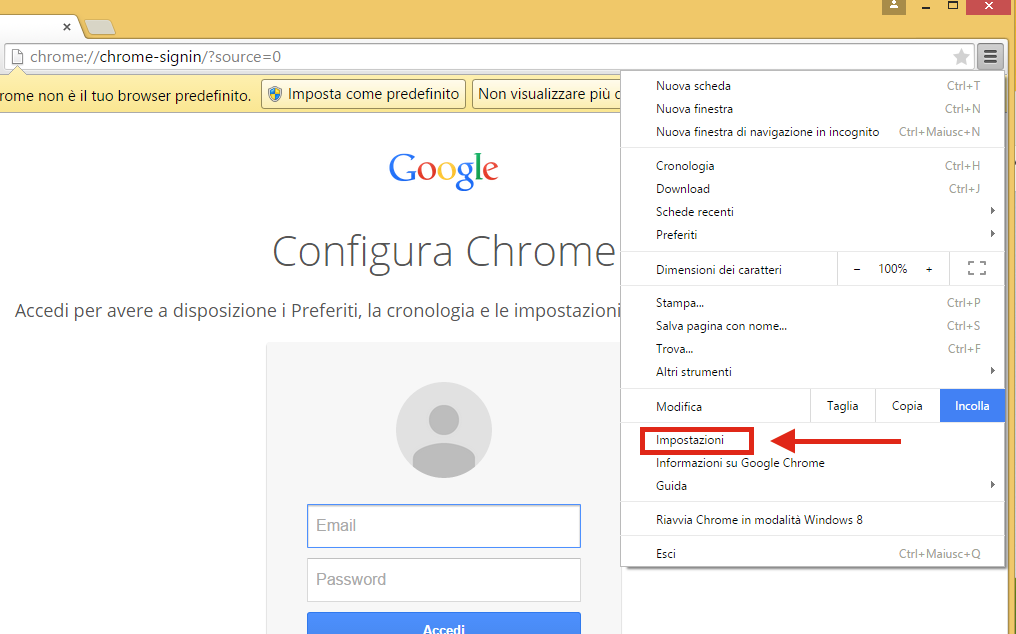Click the Copia button
This screenshot has height=634, width=1016.
coord(907,406)
